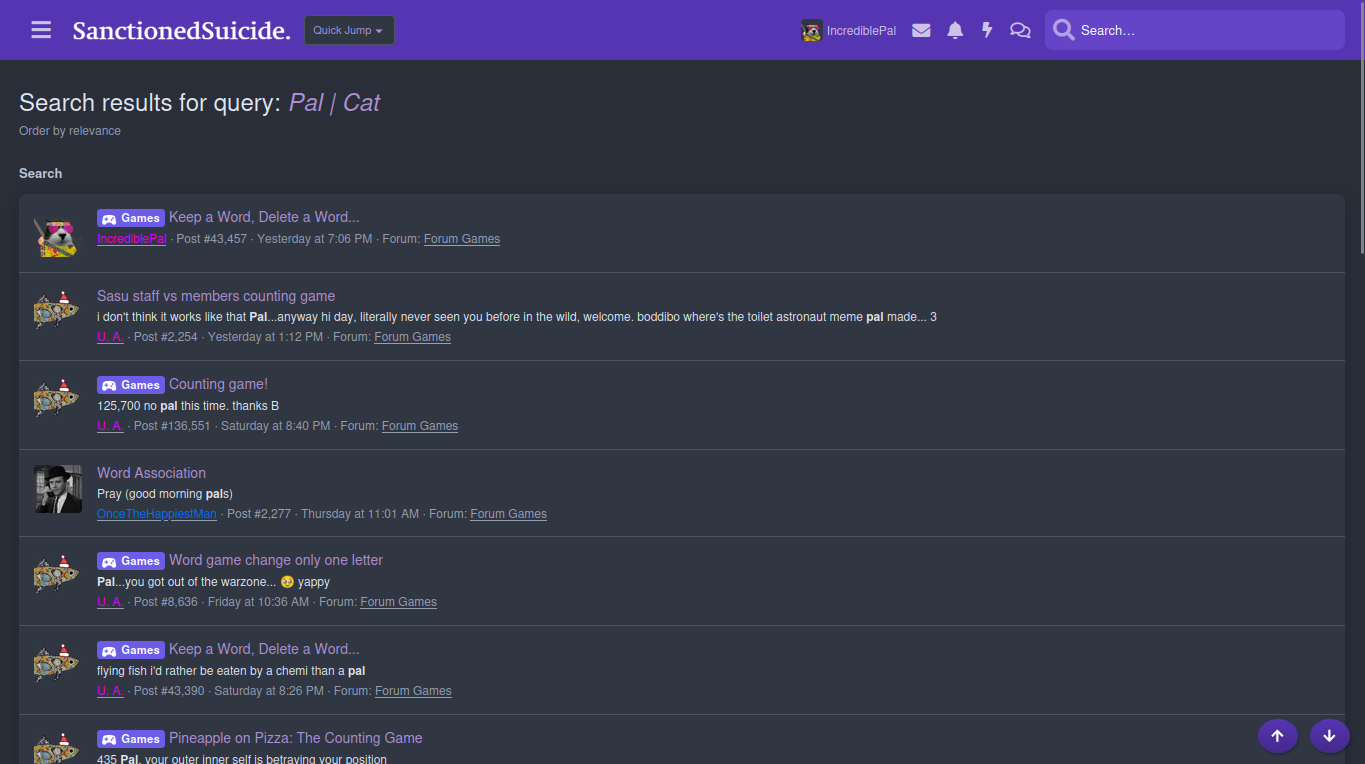Image resolution: width=1365 pixels, height=764 pixels.
Task: Click the SanctionedSuicide site logo
Action: pyautogui.click(x=181, y=30)
